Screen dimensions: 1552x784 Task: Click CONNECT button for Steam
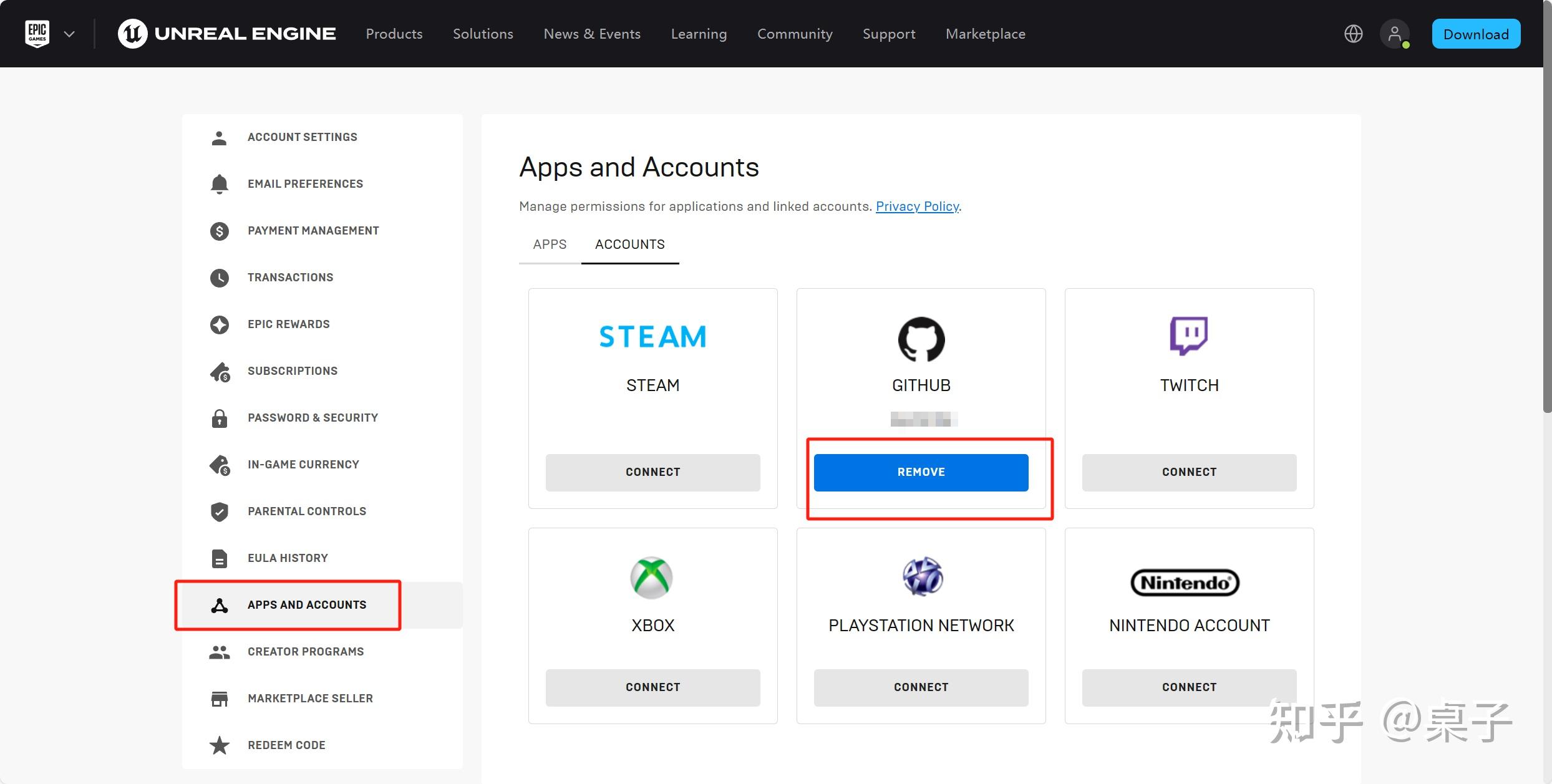click(x=653, y=471)
